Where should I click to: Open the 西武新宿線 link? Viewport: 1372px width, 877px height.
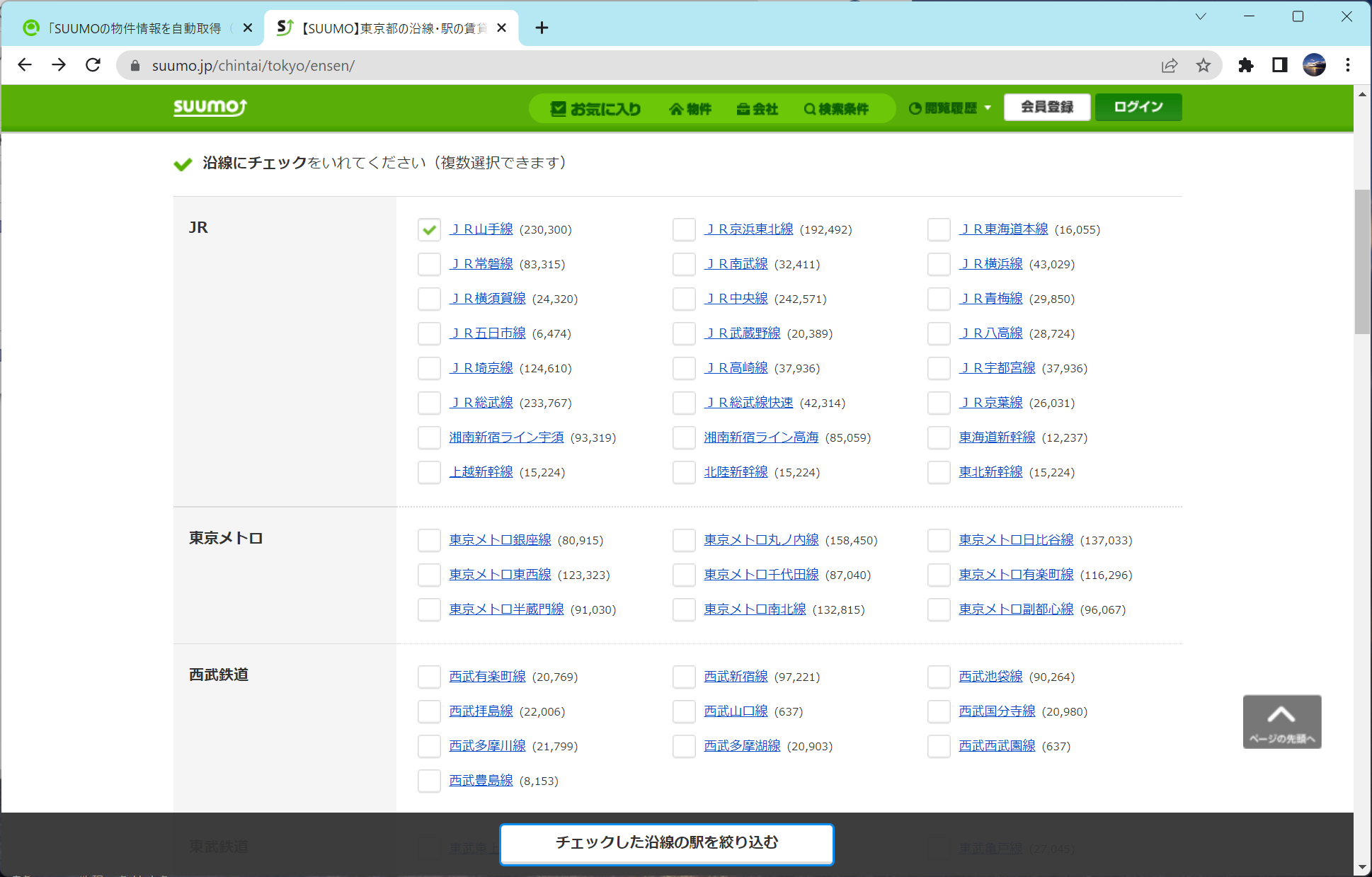[x=736, y=677]
